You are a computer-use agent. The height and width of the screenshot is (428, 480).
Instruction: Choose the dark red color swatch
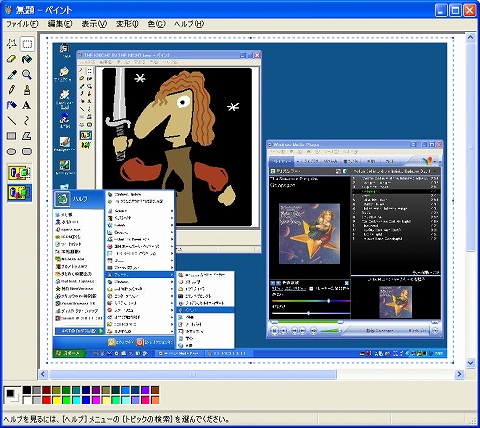click(47, 390)
